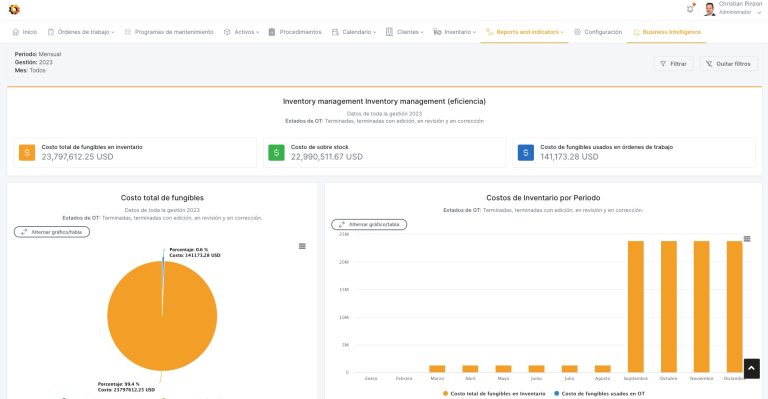Toggle legend Costo total de fungibles en inventario
This screenshot has width=768, height=399.
pyautogui.click(x=494, y=394)
